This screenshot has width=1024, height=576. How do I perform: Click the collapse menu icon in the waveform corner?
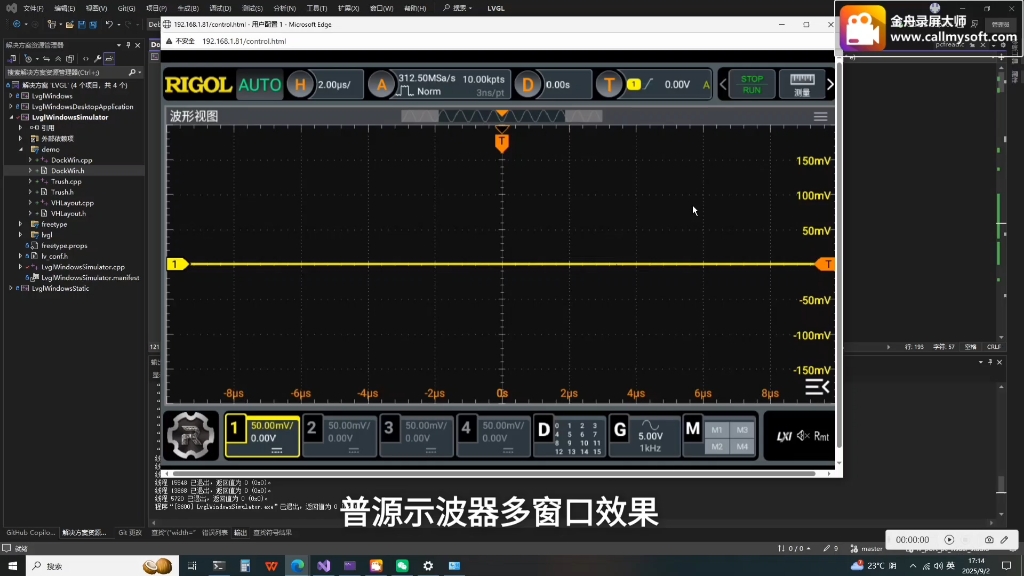coord(817,387)
